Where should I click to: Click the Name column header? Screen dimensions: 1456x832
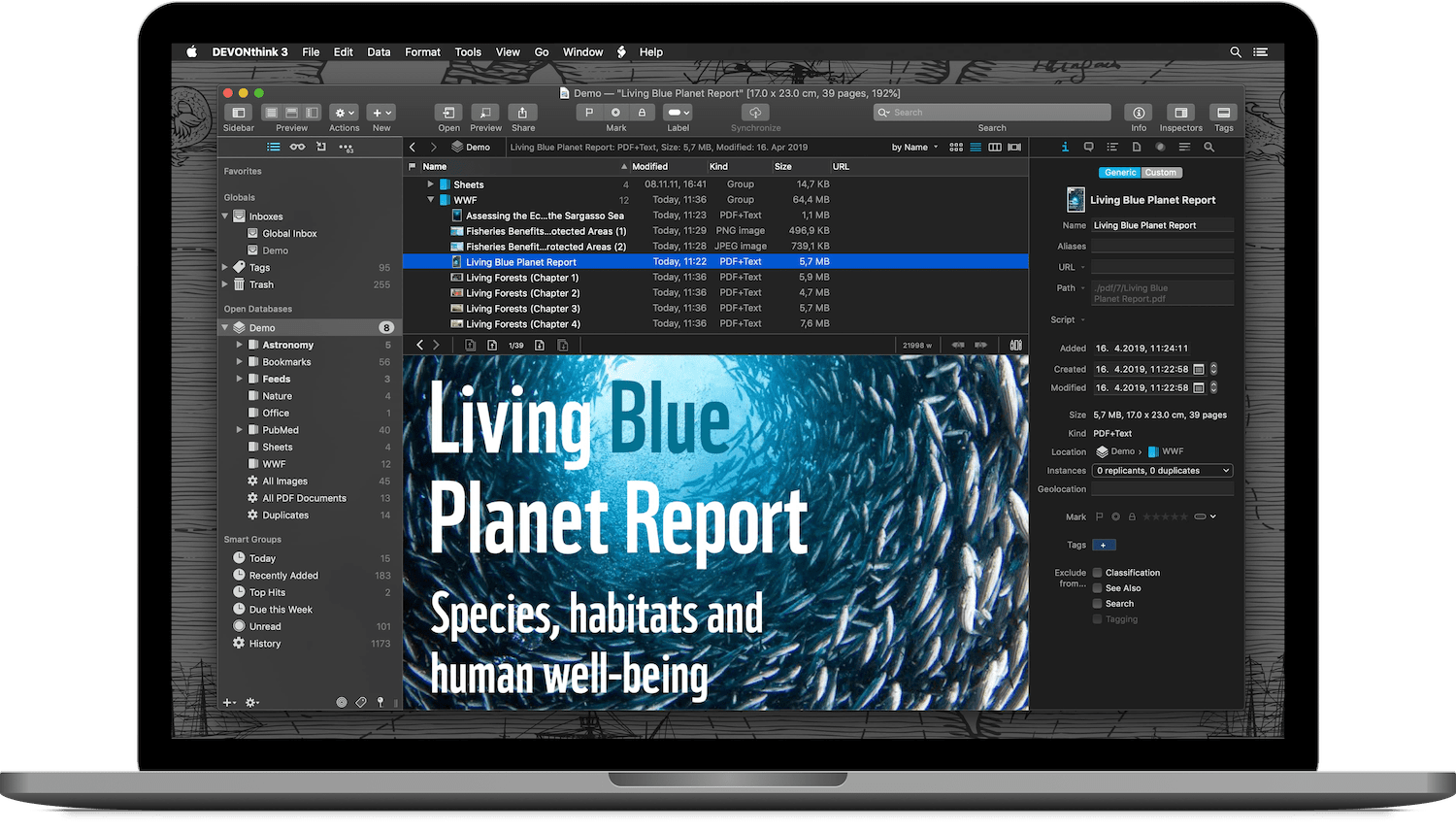[x=524, y=167]
